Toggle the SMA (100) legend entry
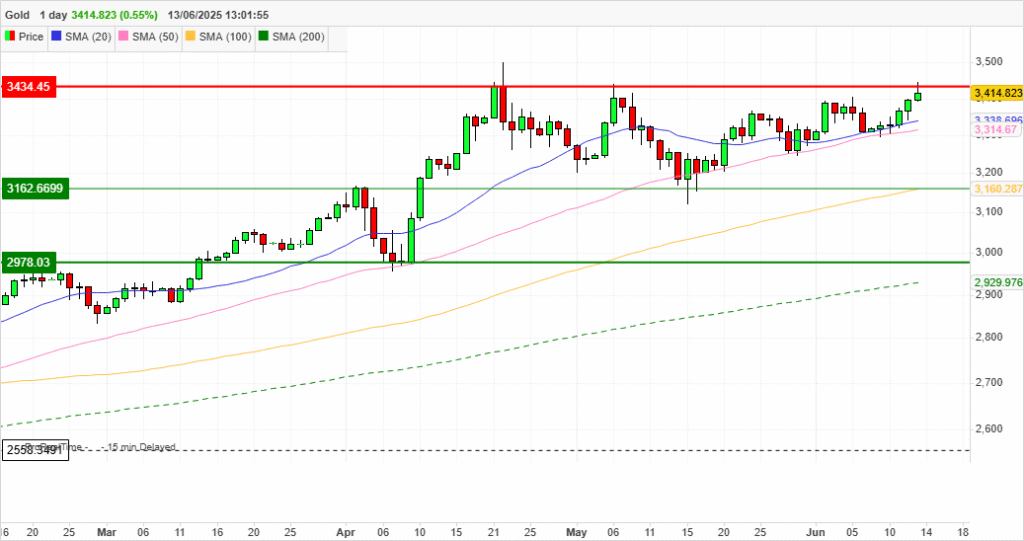 218,37
